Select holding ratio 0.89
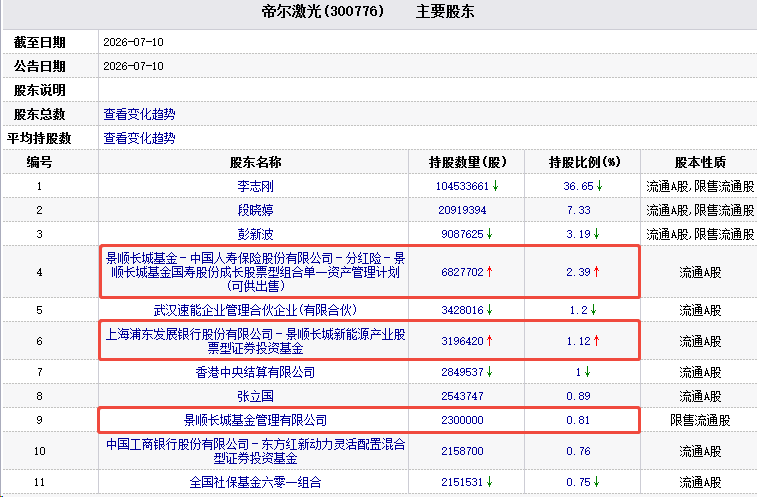The image size is (757, 497). pyautogui.click(x=578, y=396)
